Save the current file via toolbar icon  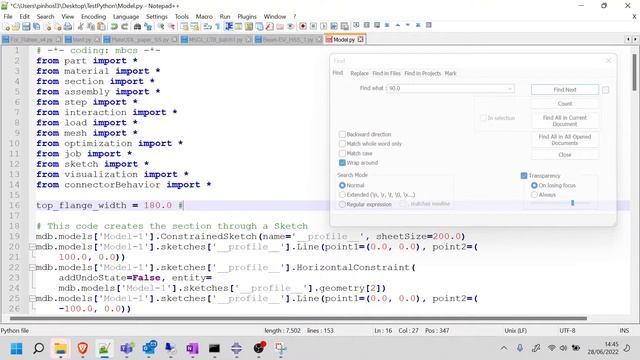(x=26, y=27)
